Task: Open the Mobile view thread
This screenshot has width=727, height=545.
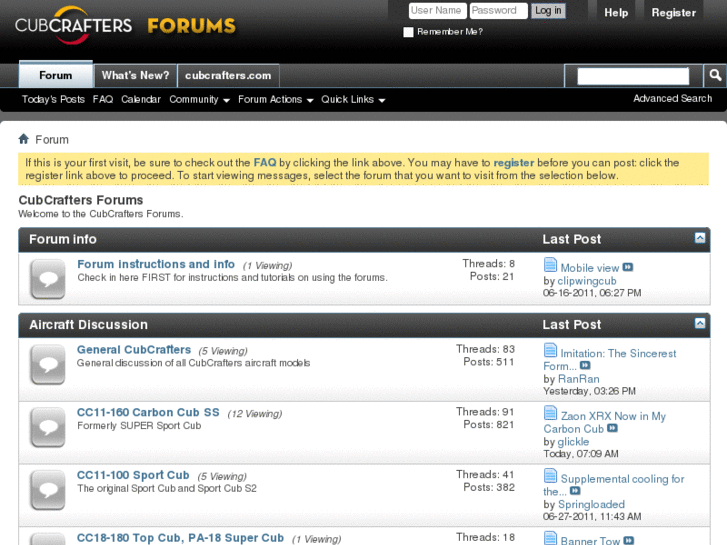Action: 590,268
